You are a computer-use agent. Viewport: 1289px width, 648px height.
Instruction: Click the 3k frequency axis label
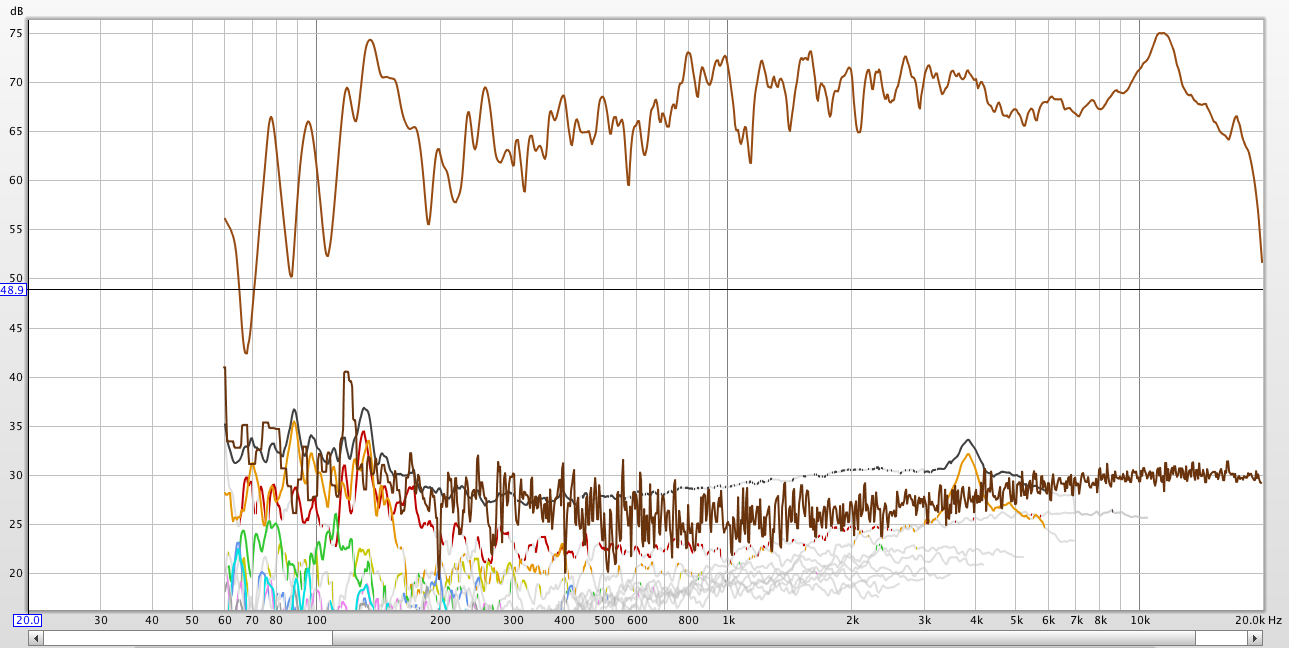pos(925,620)
